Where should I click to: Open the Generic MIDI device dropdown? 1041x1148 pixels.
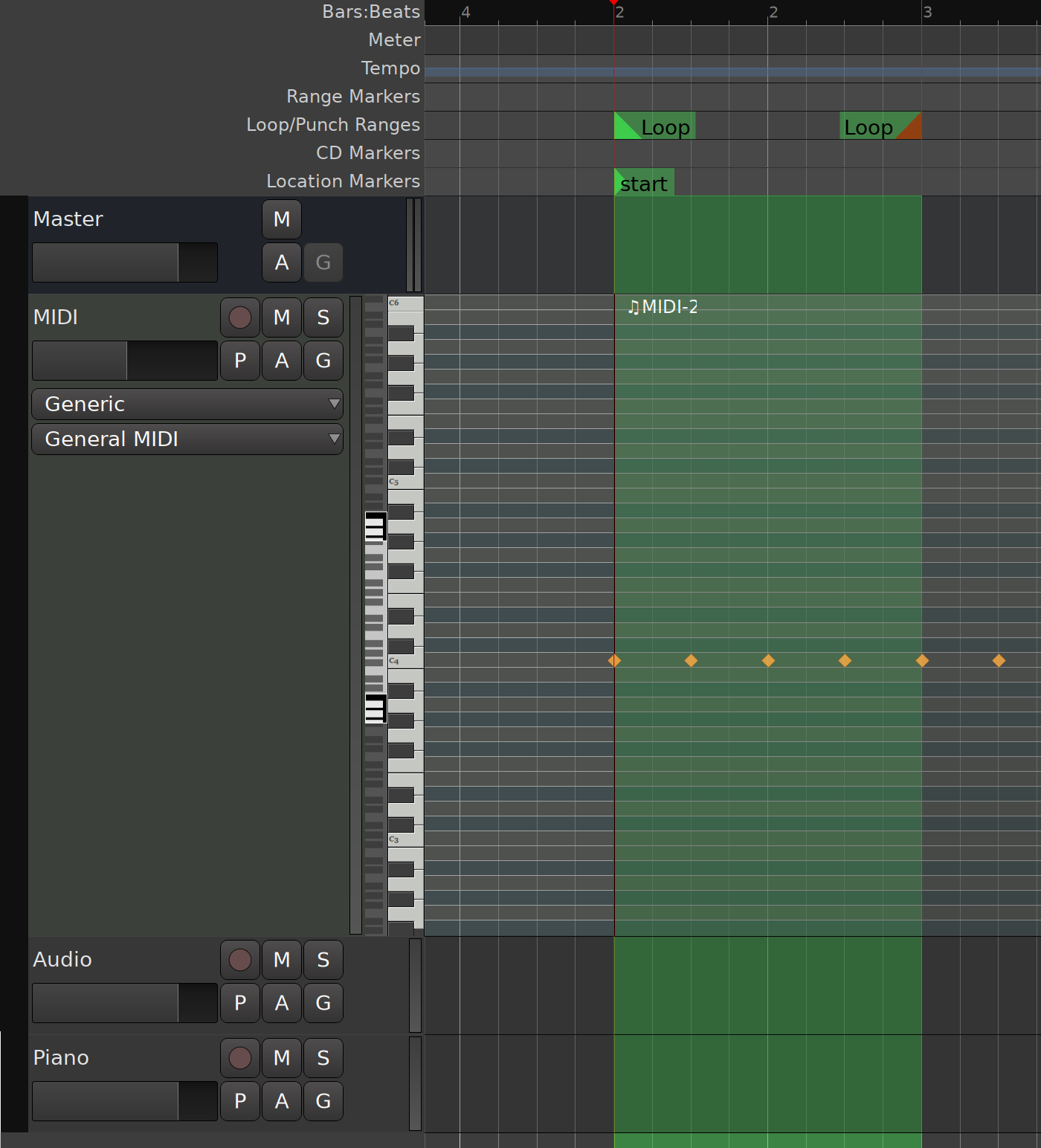pos(187,404)
